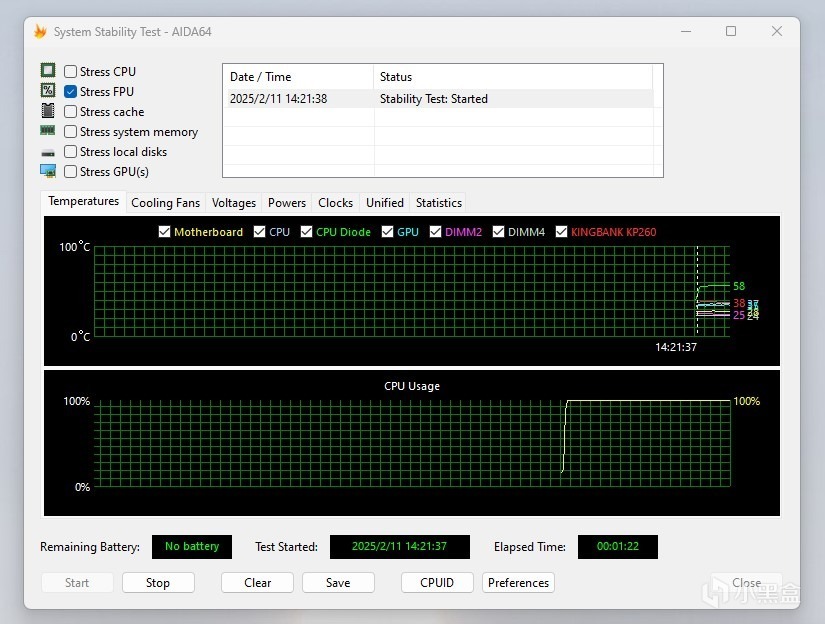Image resolution: width=825 pixels, height=624 pixels.
Task: Toggle the Motherboard temperature graph checkbox
Action: tap(164, 232)
